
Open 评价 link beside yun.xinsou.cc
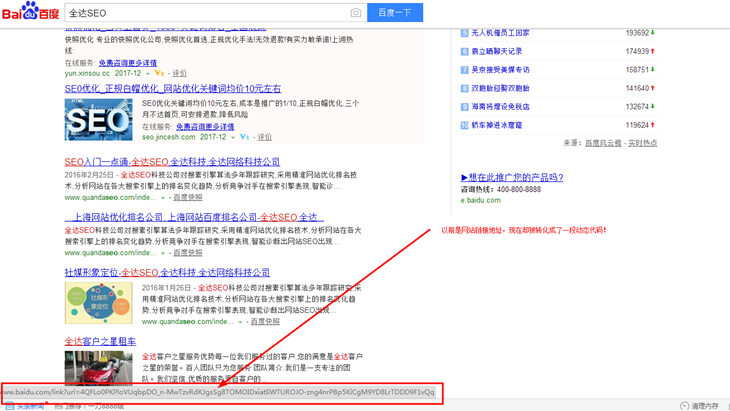click(179, 73)
